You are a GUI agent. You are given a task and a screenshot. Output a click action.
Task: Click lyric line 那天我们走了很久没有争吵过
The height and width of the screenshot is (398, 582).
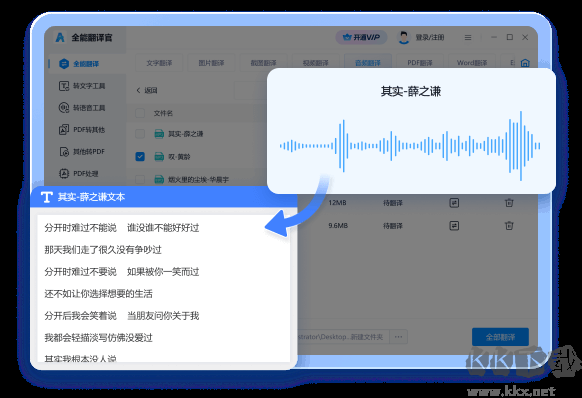point(103,250)
